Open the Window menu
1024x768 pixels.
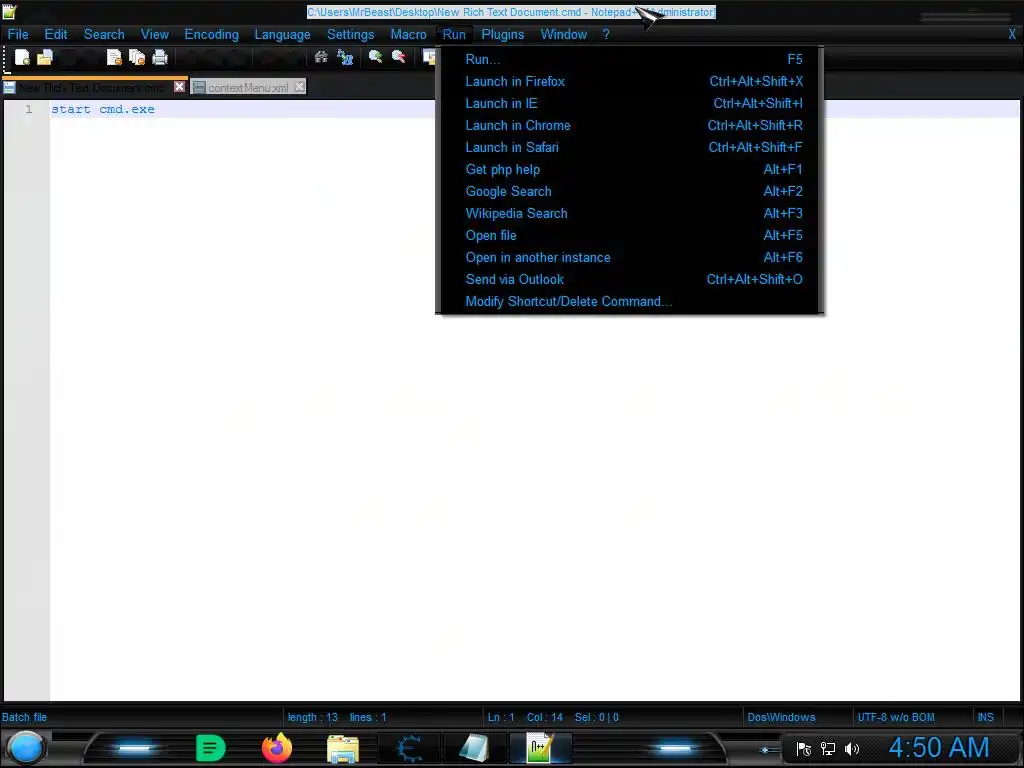click(x=564, y=35)
